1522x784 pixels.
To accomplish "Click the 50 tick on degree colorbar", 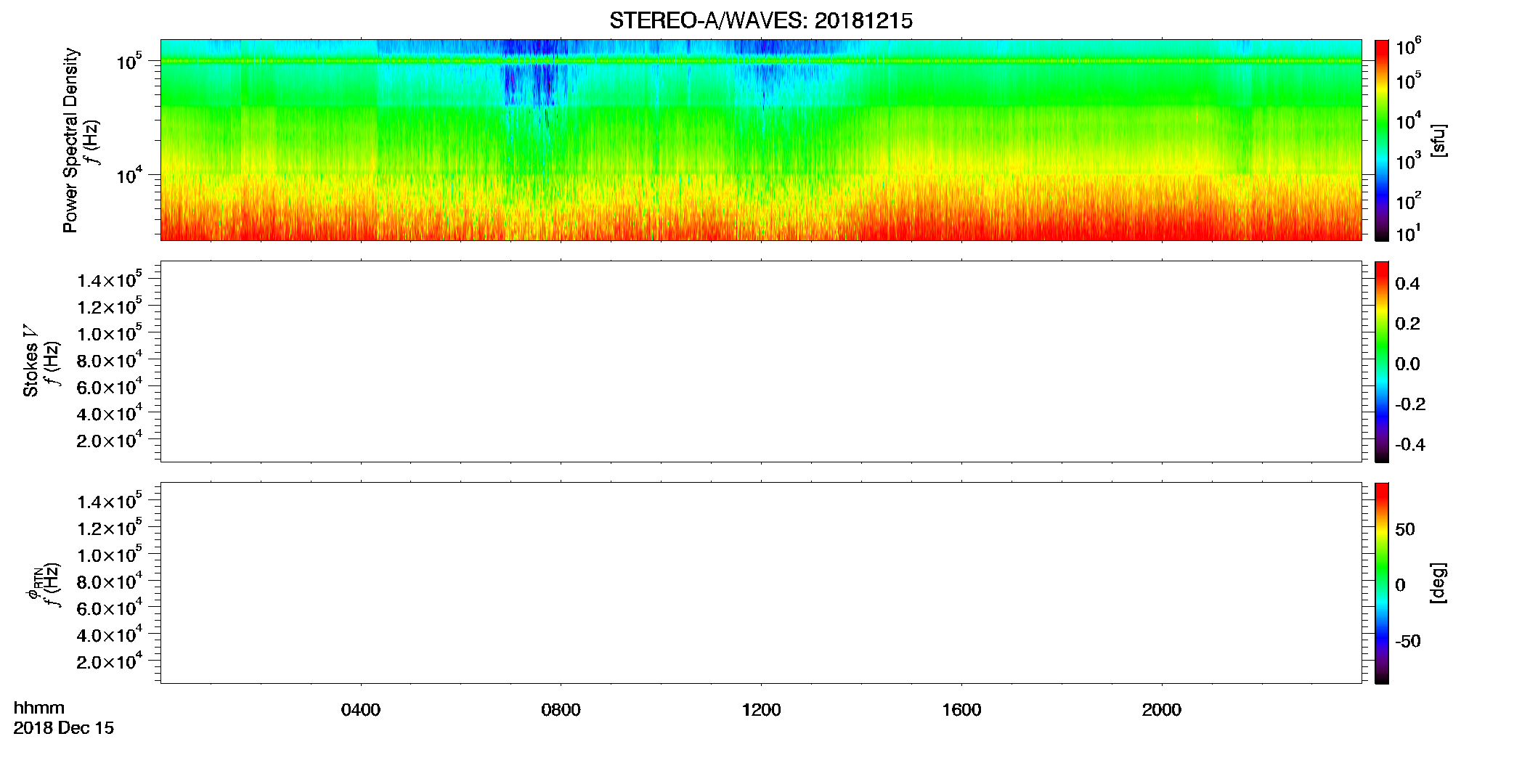I will [x=1405, y=529].
